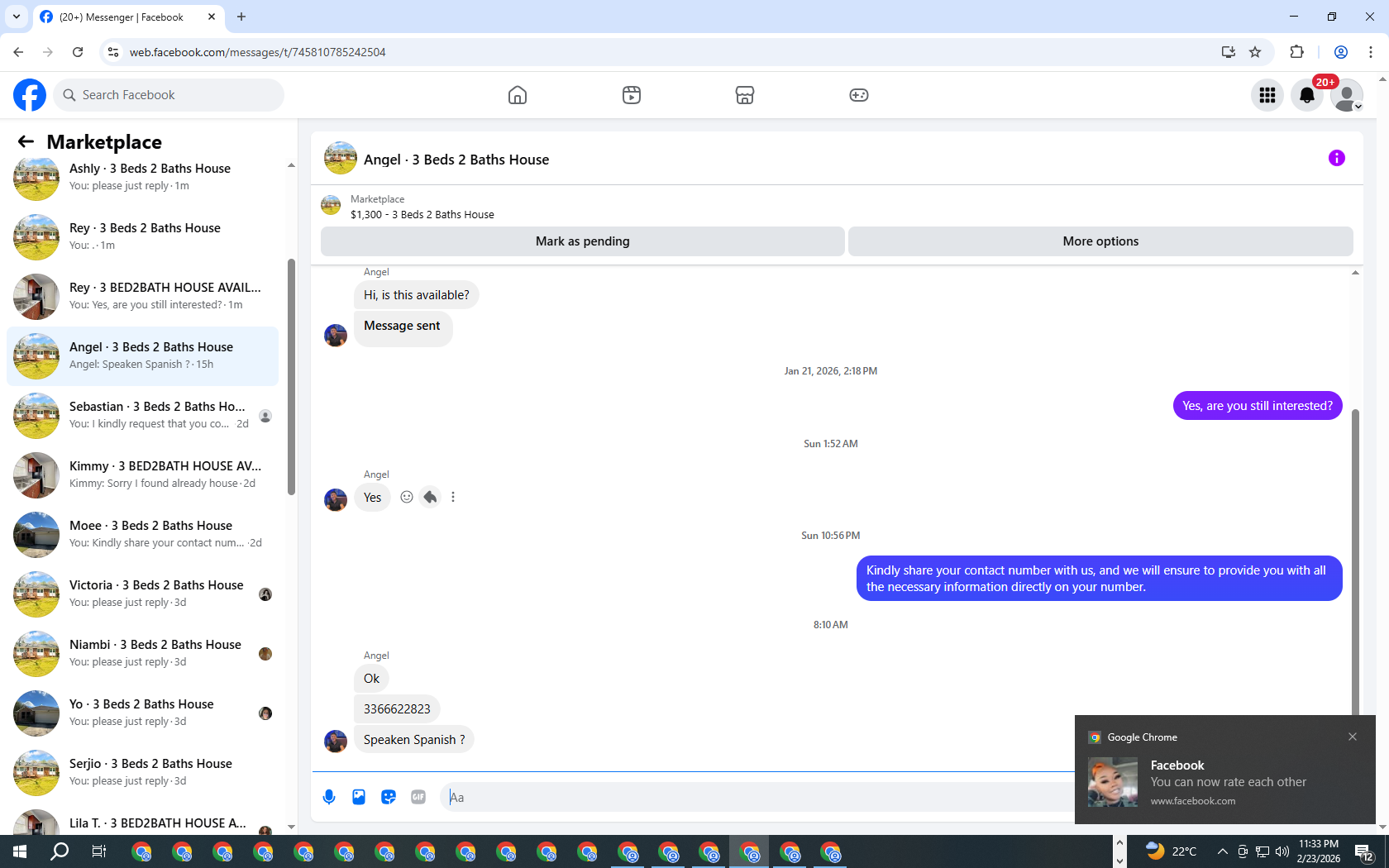The width and height of the screenshot is (1389, 868).
Task: Open Yo conversation
Action: [x=142, y=713]
